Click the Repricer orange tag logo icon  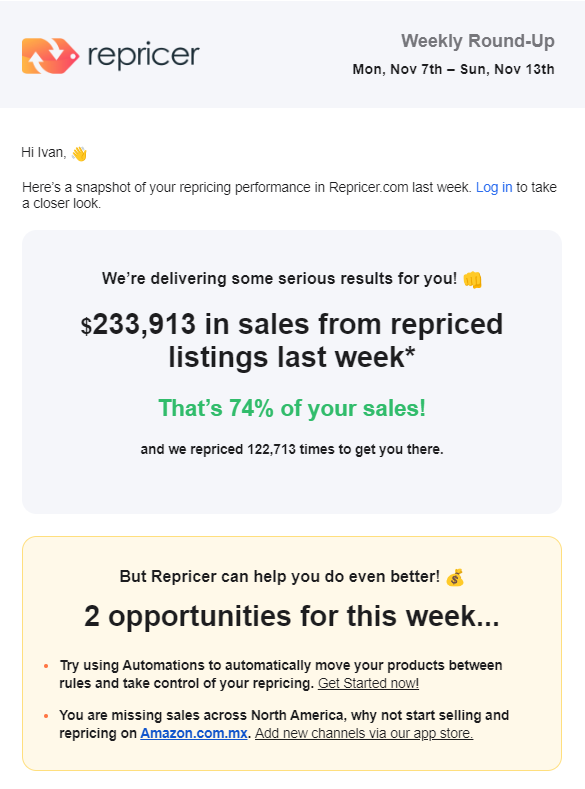50,56
